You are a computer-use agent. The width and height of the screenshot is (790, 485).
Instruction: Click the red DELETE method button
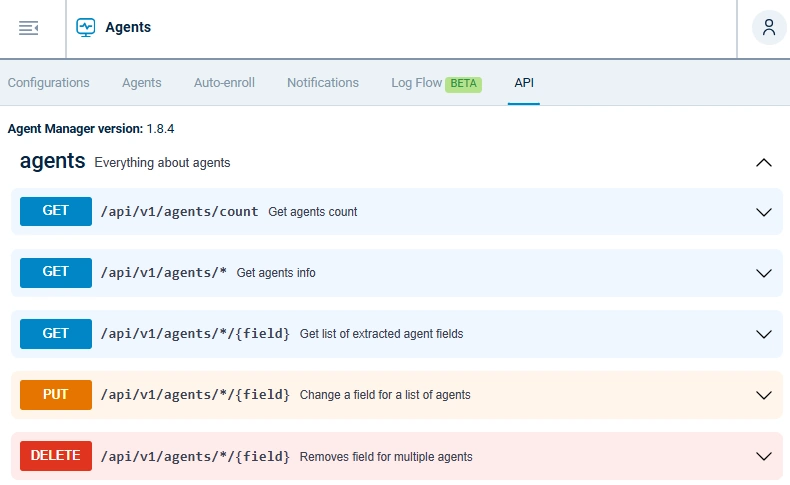tap(56, 455)
